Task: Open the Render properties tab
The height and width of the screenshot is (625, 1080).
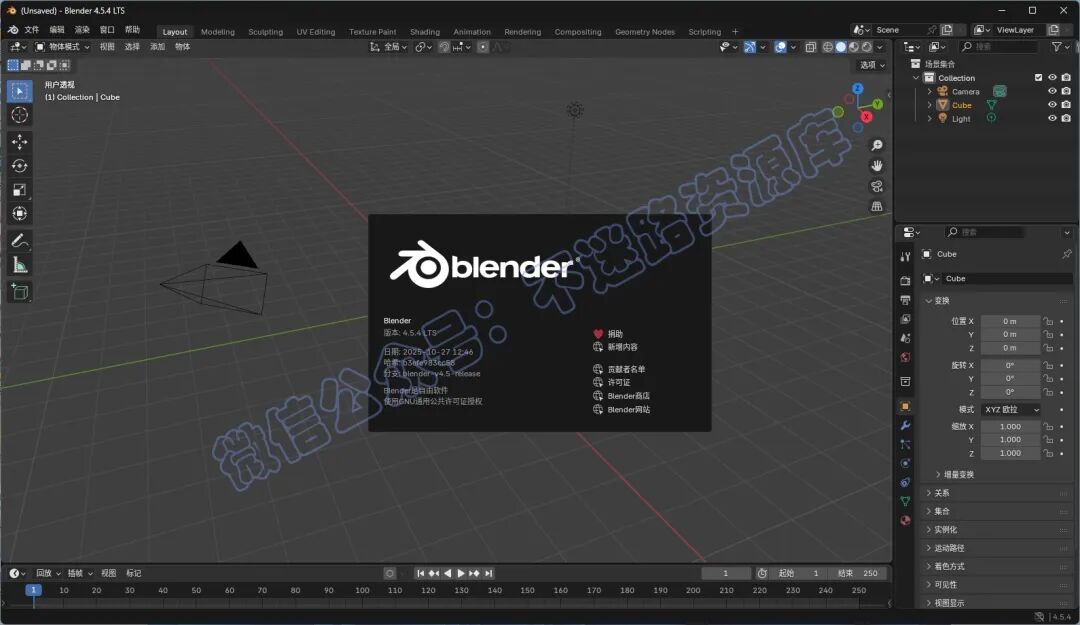Action: [905, 280]
